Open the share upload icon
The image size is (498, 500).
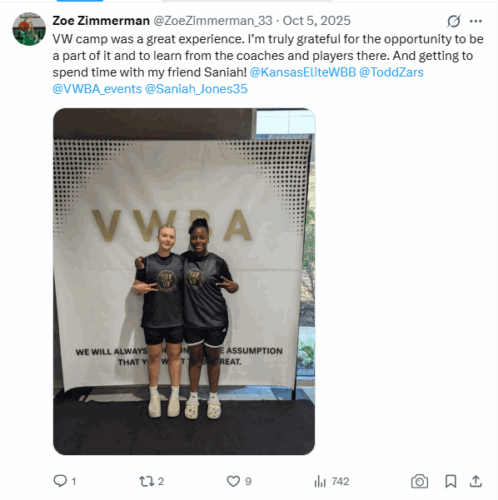(x=476, y=481)
